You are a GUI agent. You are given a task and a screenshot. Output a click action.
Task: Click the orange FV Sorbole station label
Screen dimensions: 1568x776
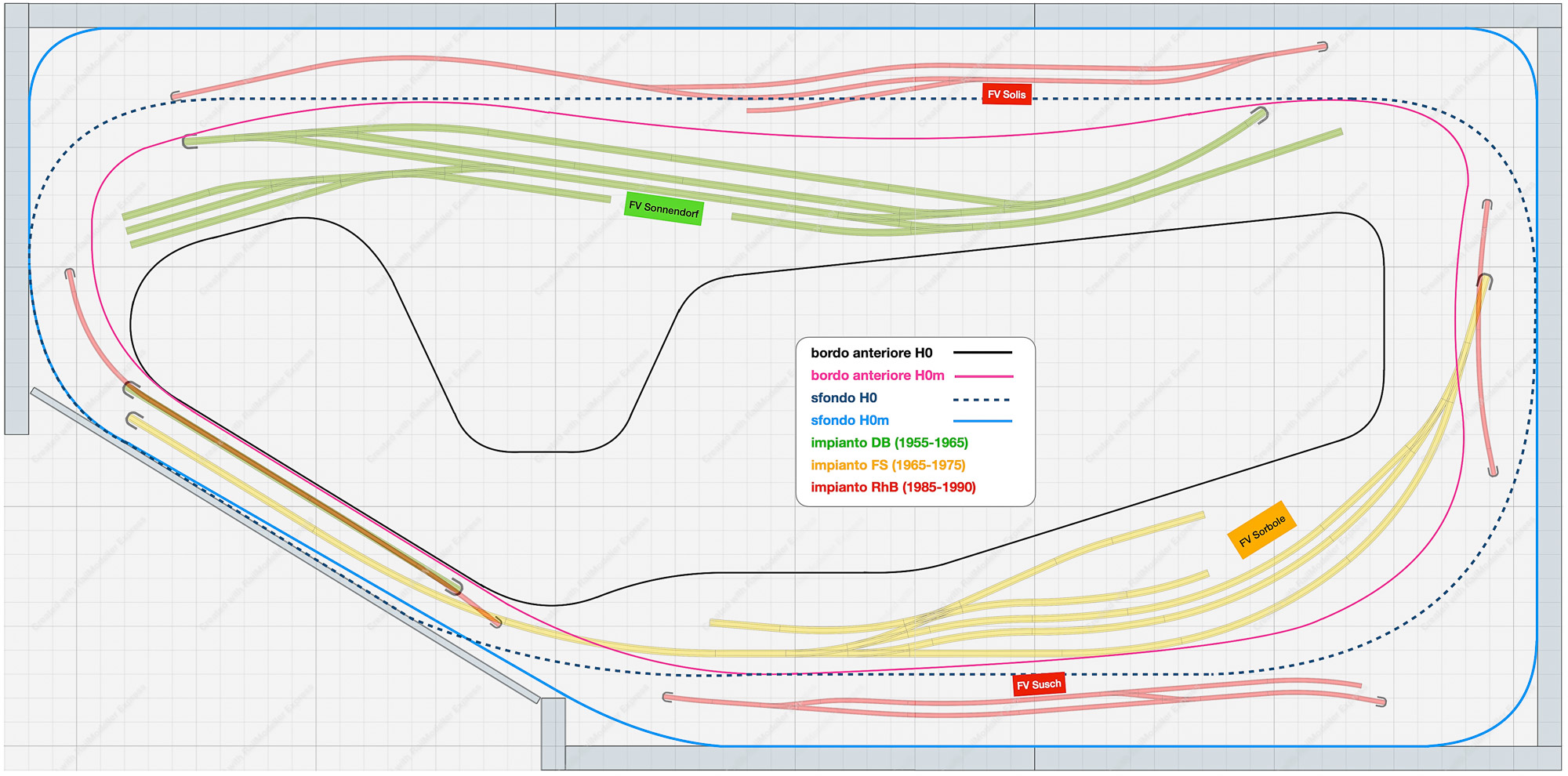coord(1261,531)
